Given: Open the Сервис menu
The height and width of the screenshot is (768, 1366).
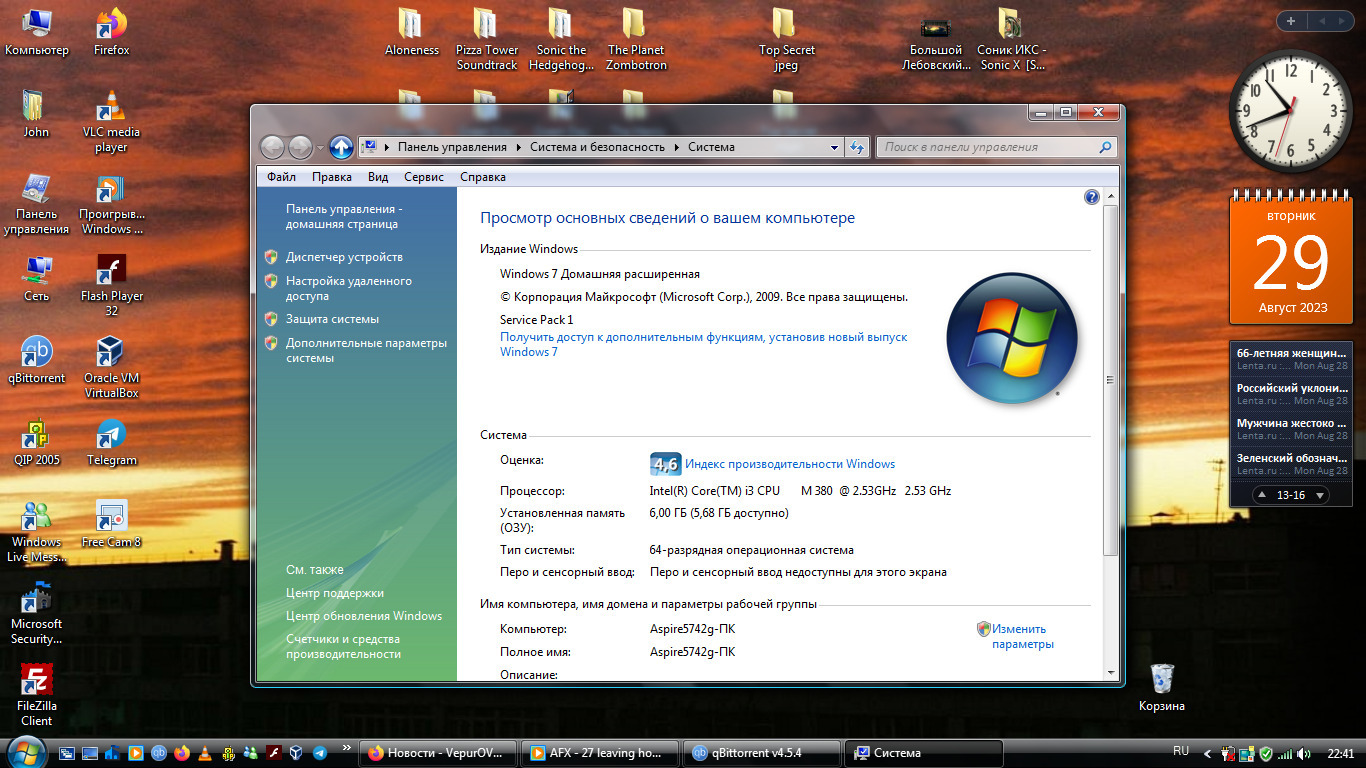Looking at the screenshot, I should point(424,177).
